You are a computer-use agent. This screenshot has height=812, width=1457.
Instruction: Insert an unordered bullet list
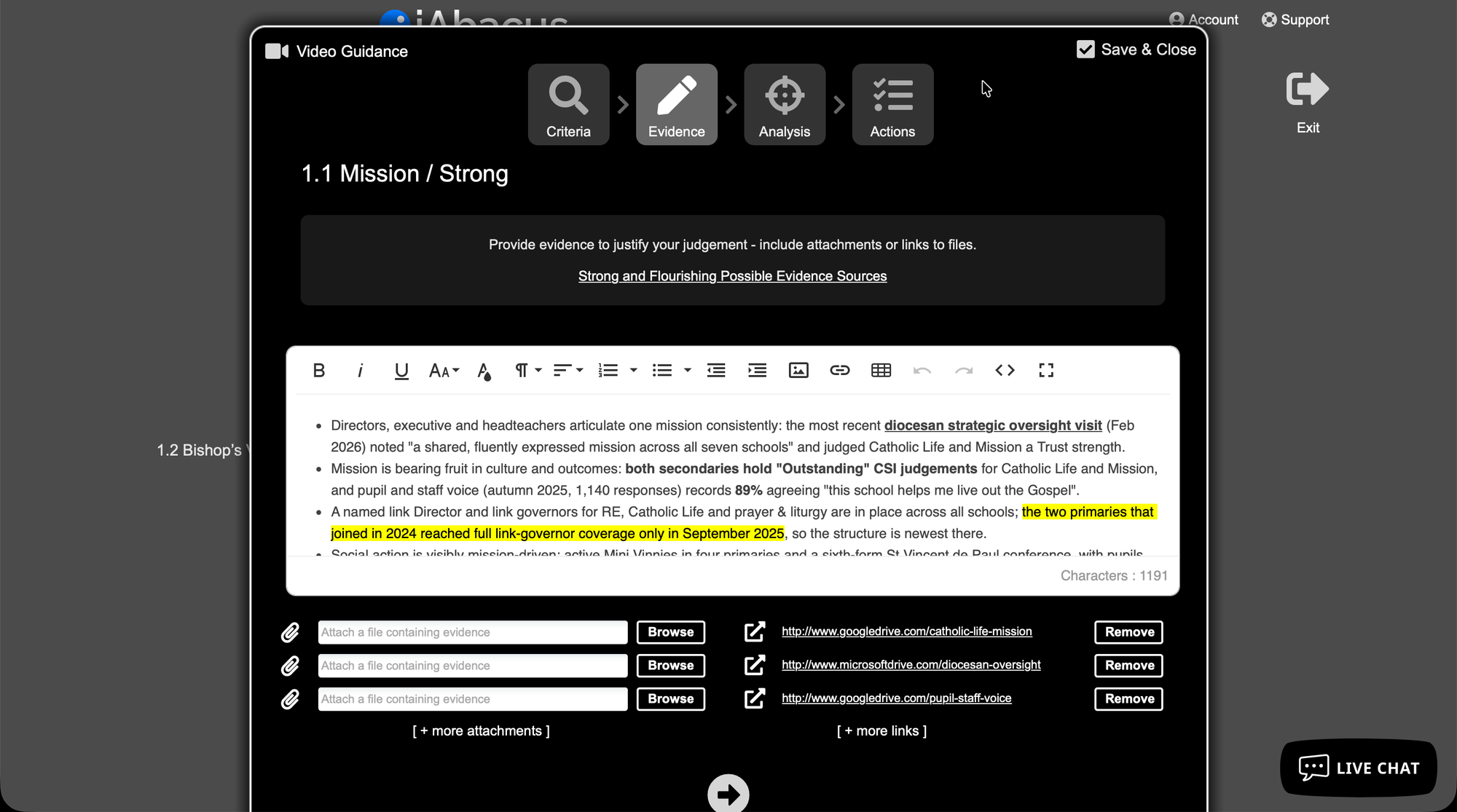662,371
